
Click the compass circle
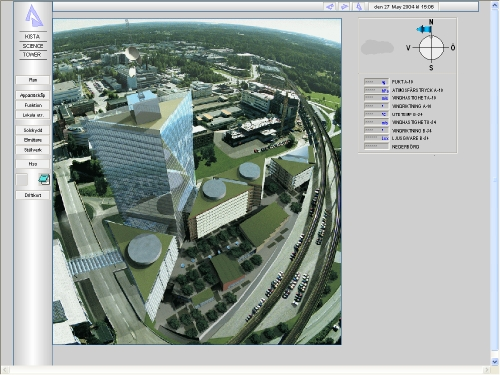click(431, 48)
